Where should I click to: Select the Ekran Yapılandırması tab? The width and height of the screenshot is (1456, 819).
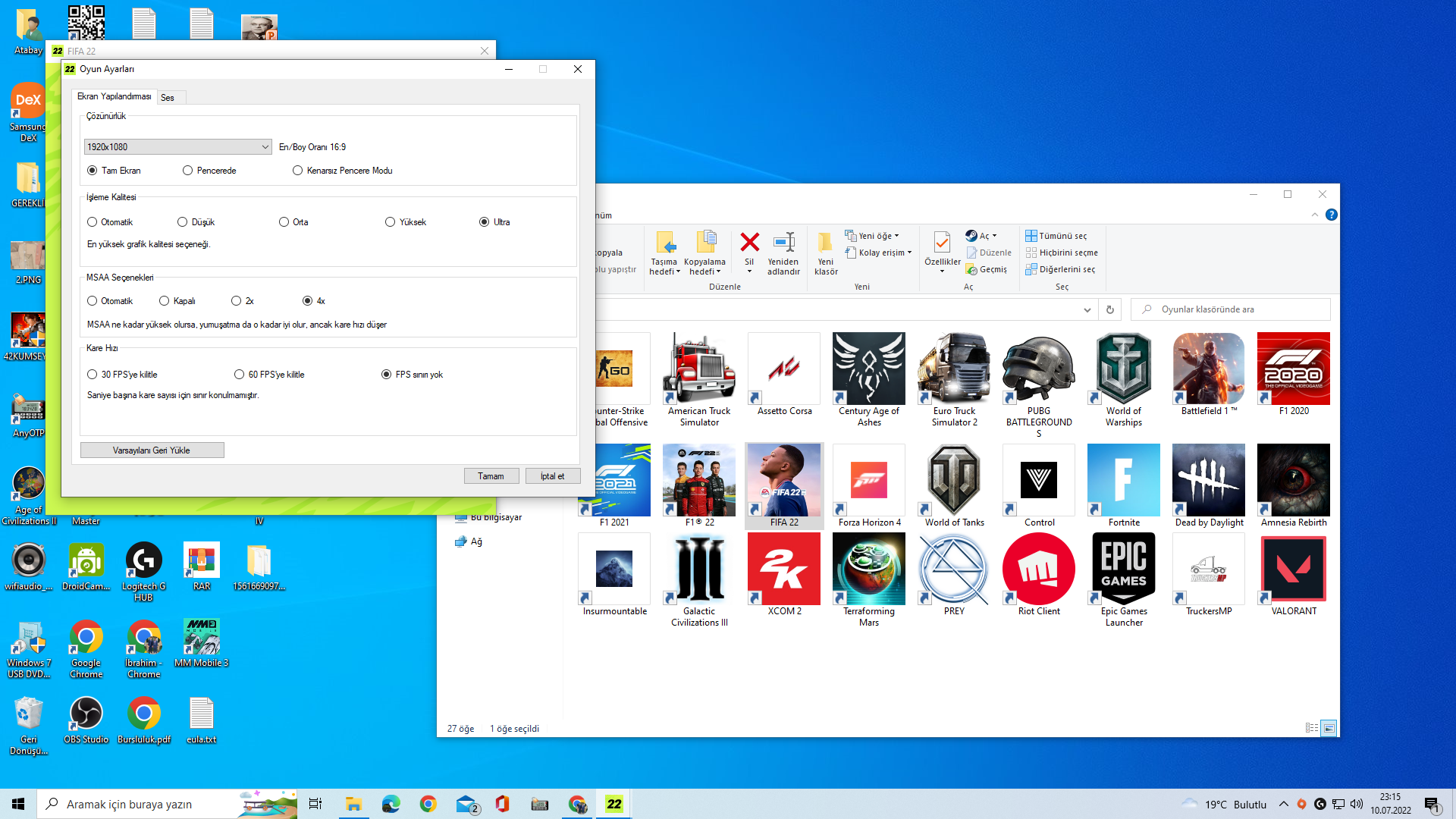(114, 96)
